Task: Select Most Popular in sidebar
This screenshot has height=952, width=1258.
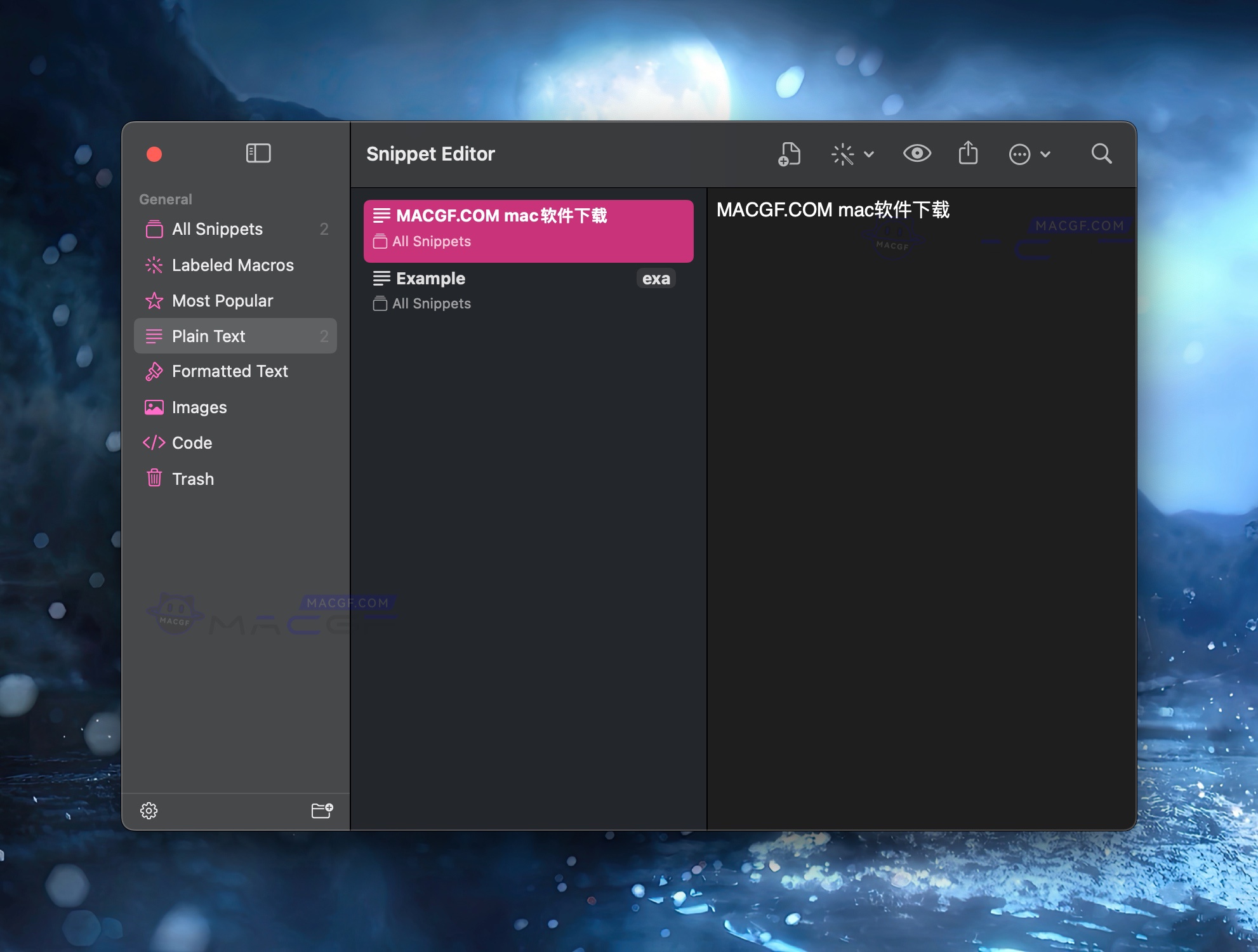Action: pyautogui.click(x=222, y=301)
